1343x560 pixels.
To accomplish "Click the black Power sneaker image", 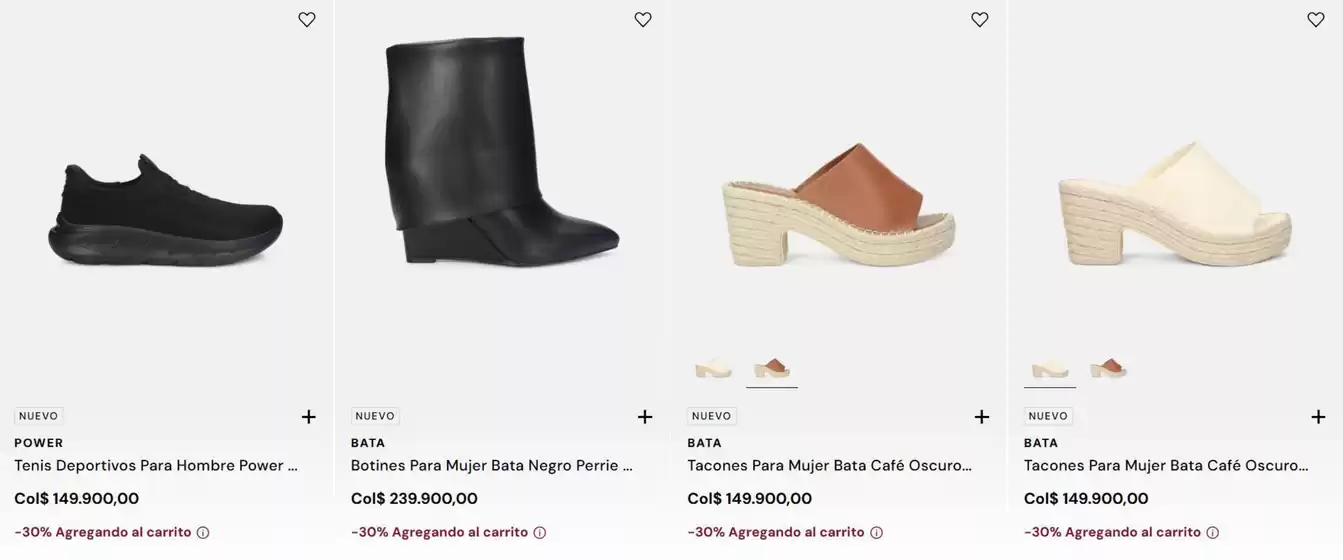I will (x=166, y=212).
